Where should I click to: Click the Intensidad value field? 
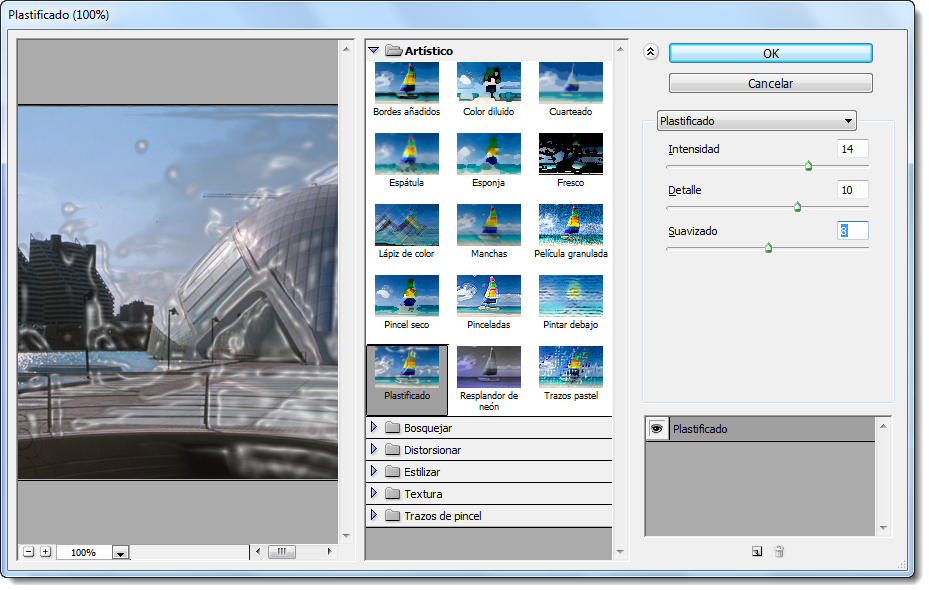click(853, 149)
